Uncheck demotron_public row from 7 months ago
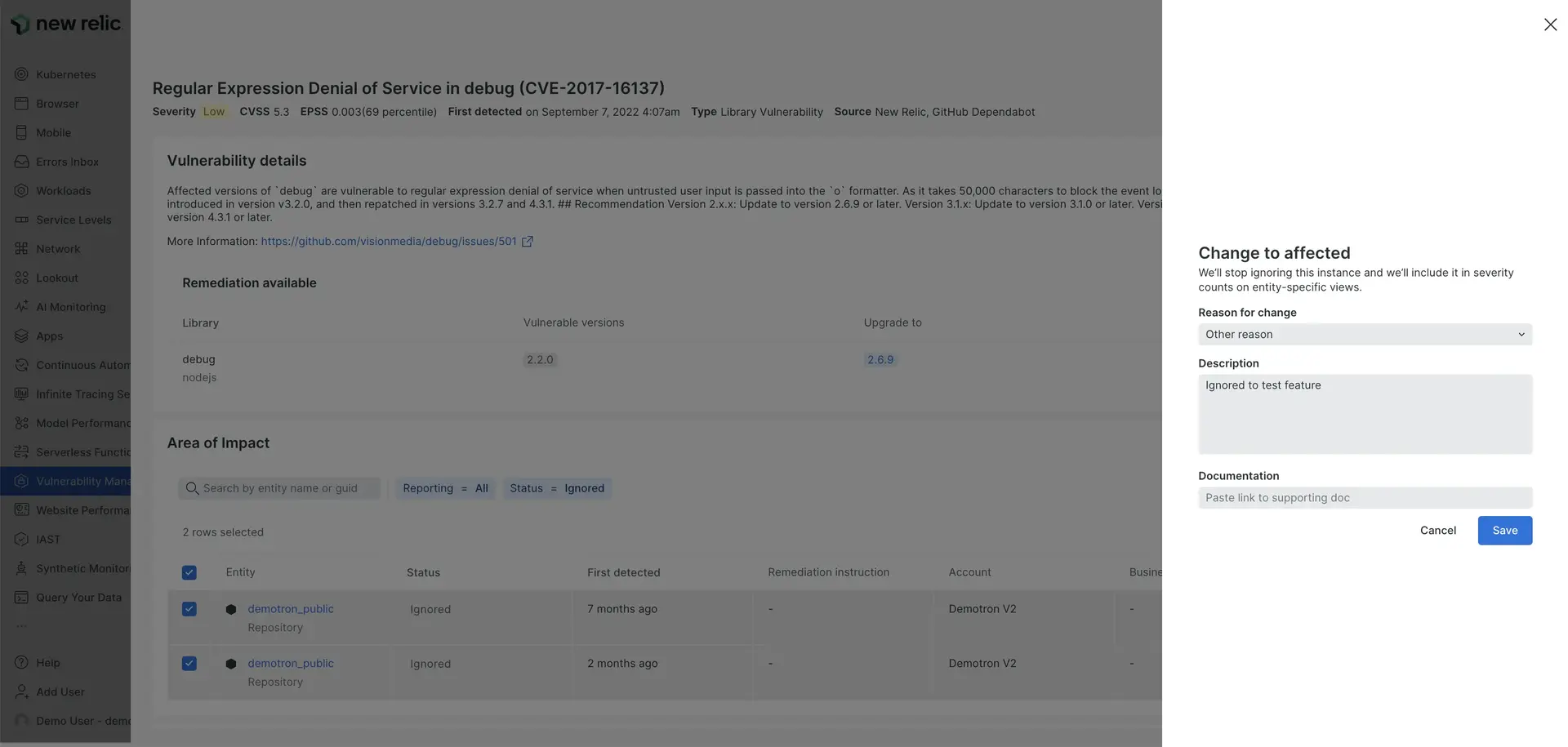 pos(189,609)
